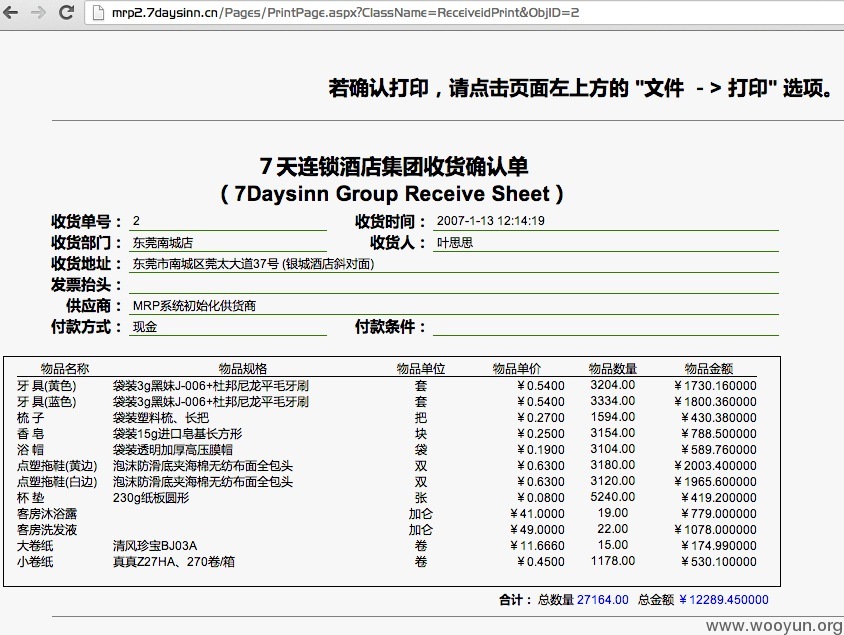This screenshot has height=635, width=844.
Task: Click the 物品数量 column header
Action: 613,369
